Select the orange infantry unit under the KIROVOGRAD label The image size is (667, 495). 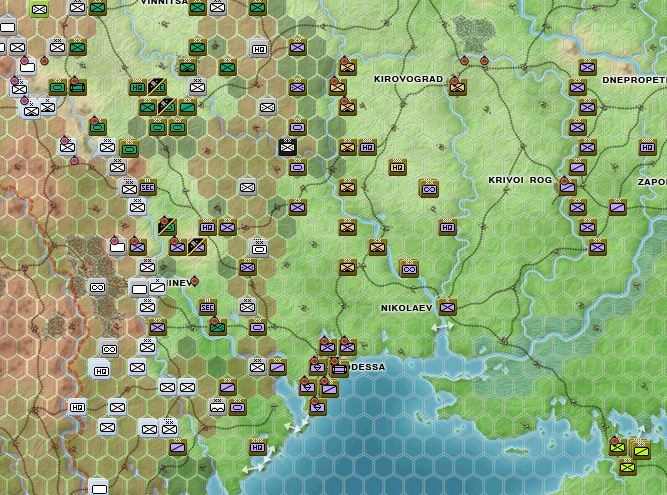point(457,87)
